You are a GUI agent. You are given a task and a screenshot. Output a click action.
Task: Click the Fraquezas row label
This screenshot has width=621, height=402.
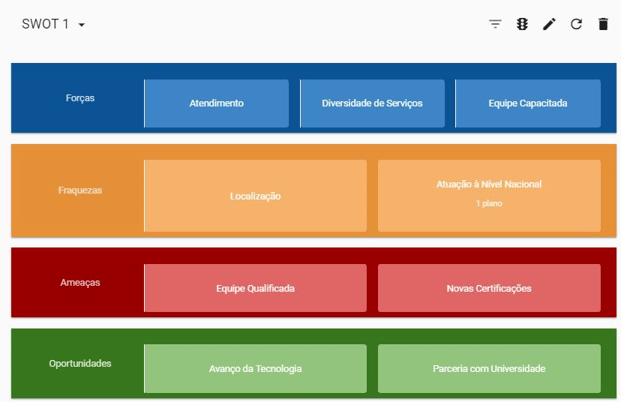point(80,191)
